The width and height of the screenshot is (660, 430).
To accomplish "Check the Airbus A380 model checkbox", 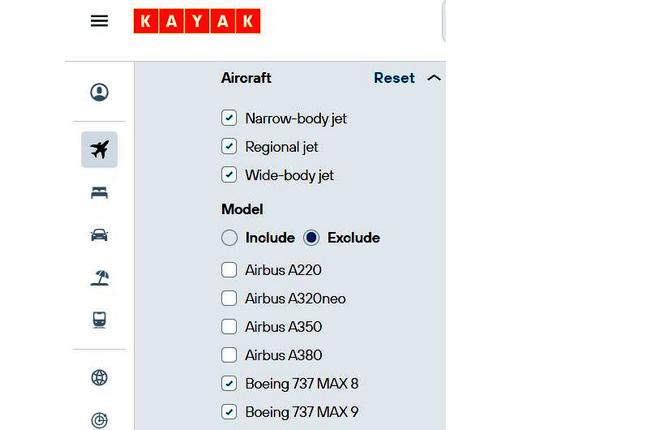I will pos(229,355).
